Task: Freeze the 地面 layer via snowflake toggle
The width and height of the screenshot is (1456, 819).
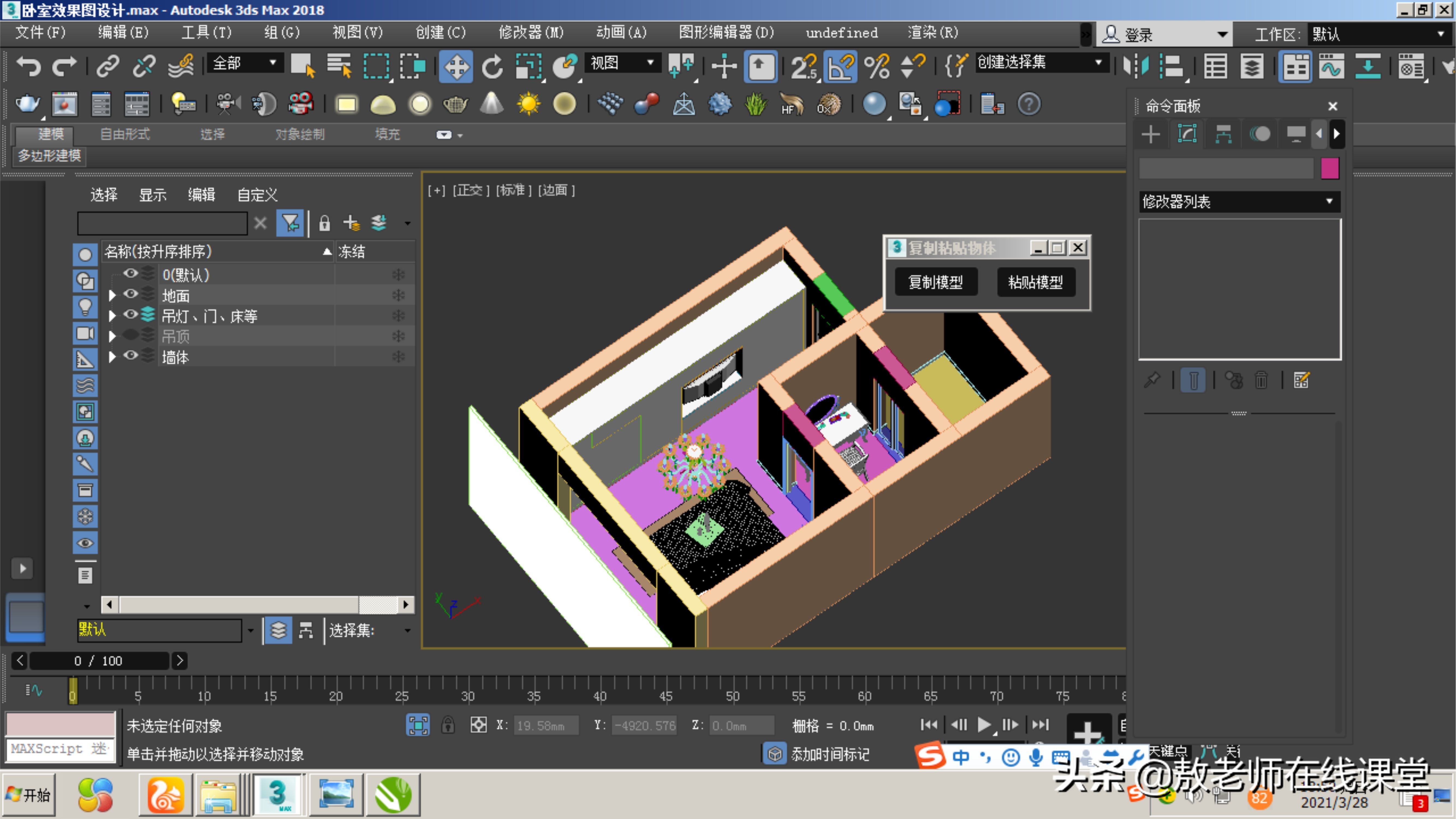Action: point(399,295)
